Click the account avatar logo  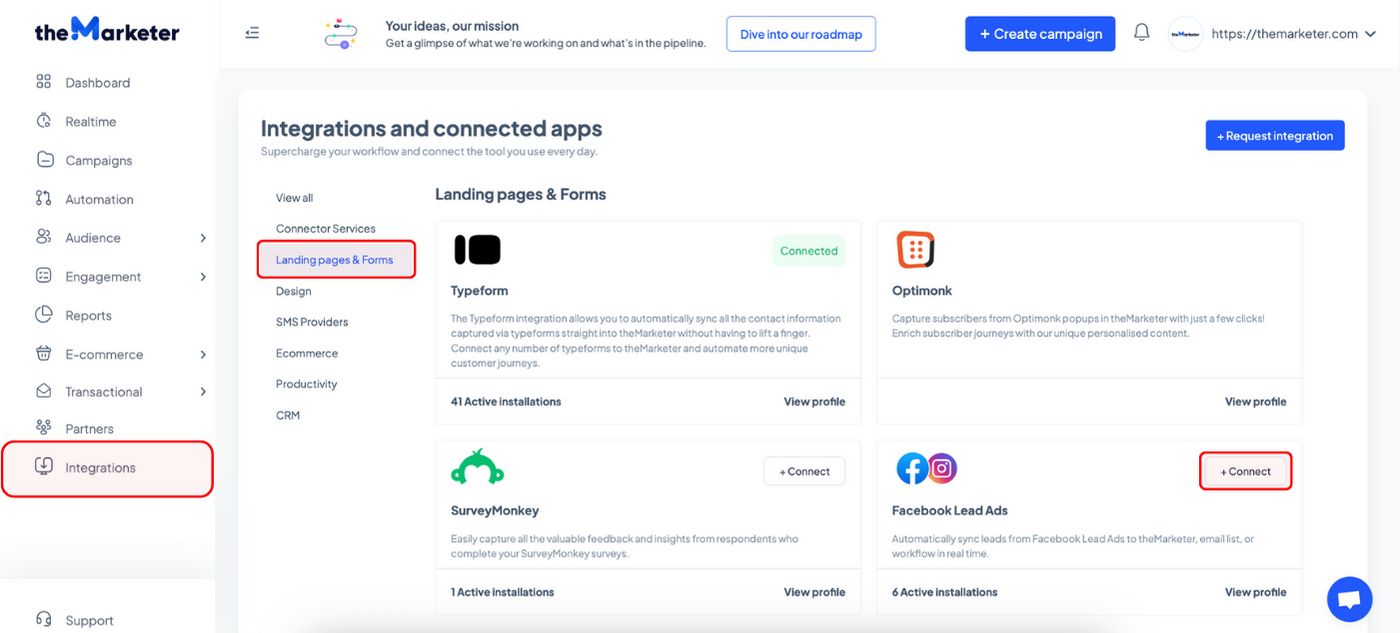[x=1185, y=33]
